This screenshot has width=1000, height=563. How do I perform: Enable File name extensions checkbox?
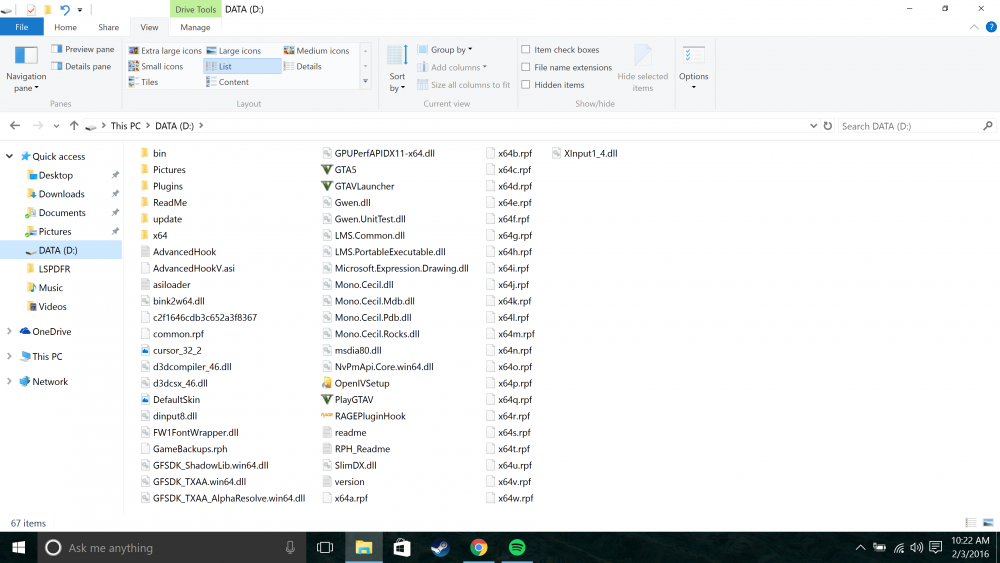point(526,67)
